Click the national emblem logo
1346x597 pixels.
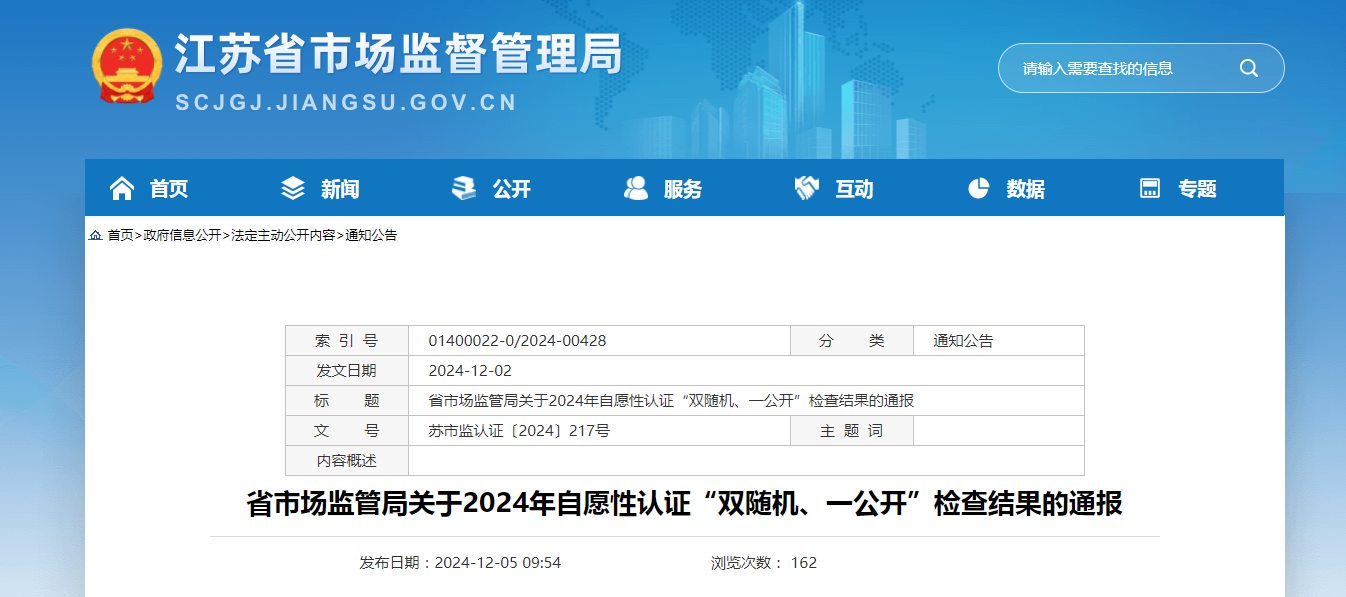point(126,66)
